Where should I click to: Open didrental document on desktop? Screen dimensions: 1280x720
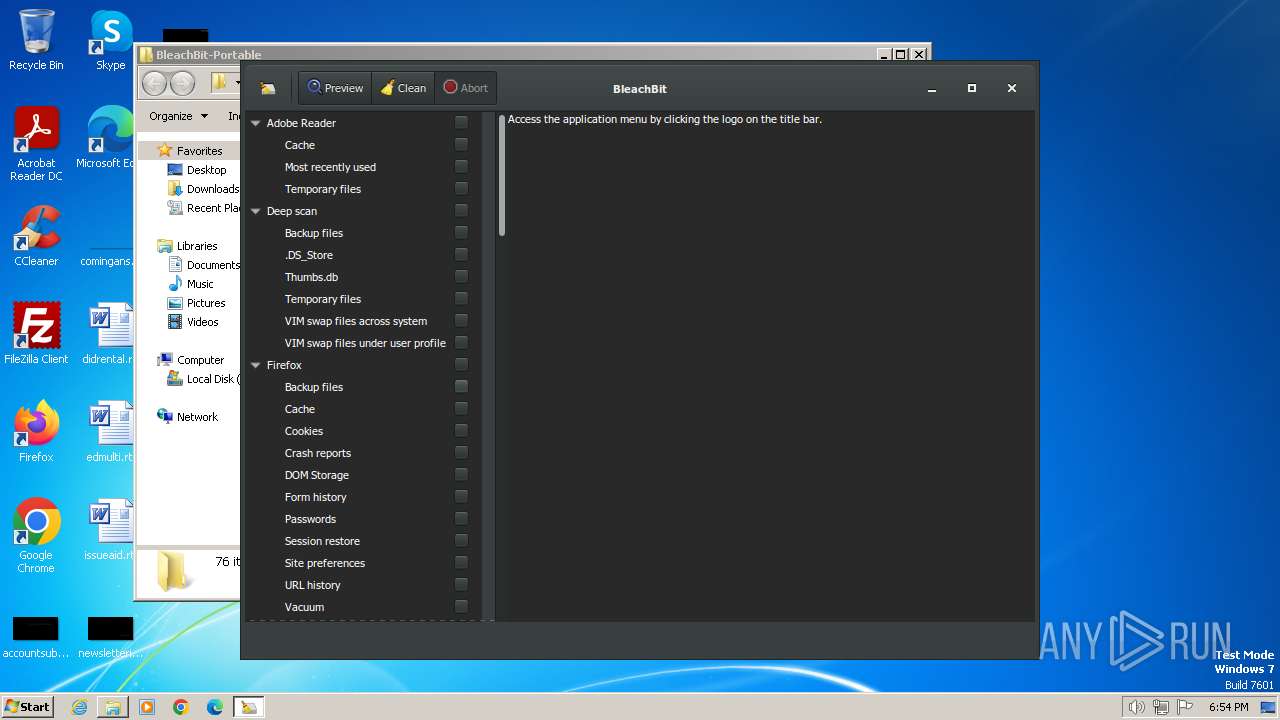point(108,334)
